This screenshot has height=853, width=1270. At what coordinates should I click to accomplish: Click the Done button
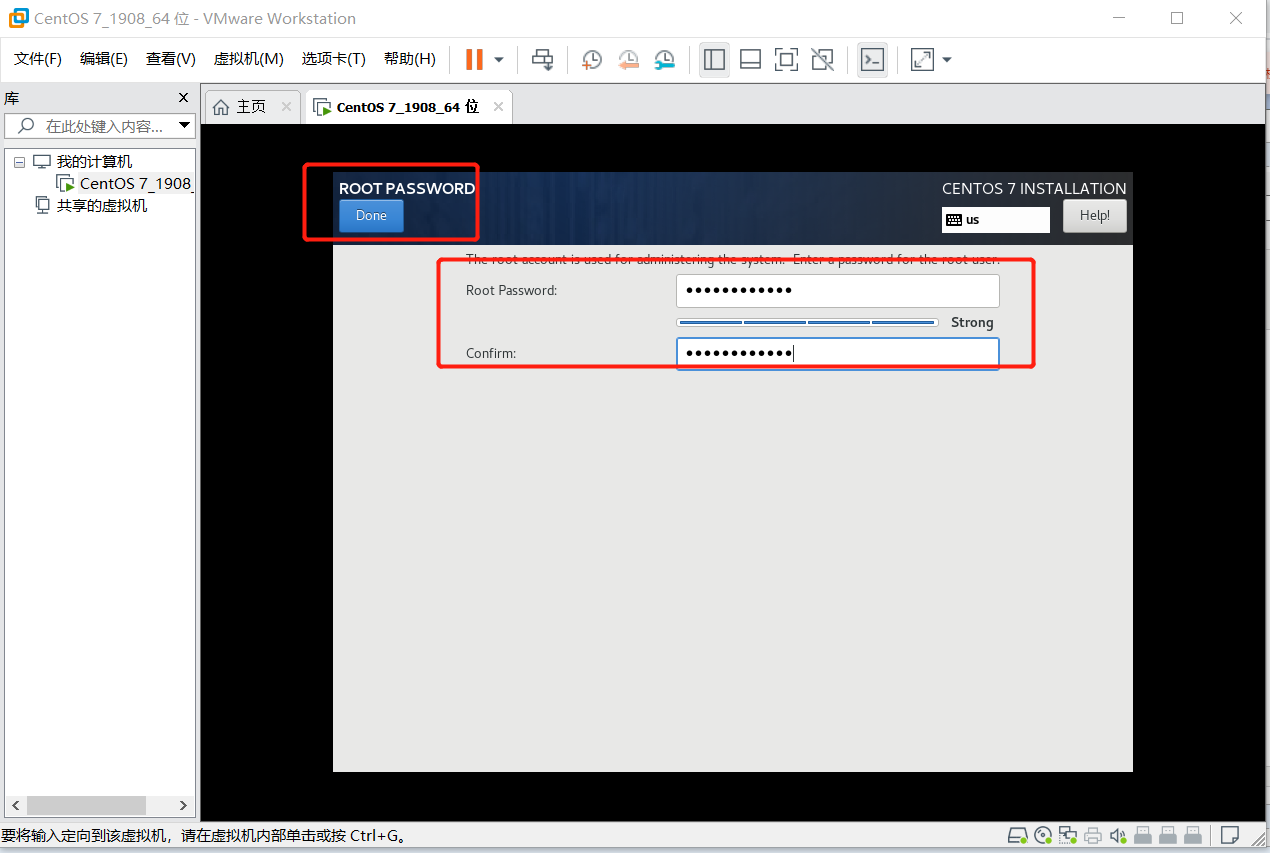click(371, 216)
